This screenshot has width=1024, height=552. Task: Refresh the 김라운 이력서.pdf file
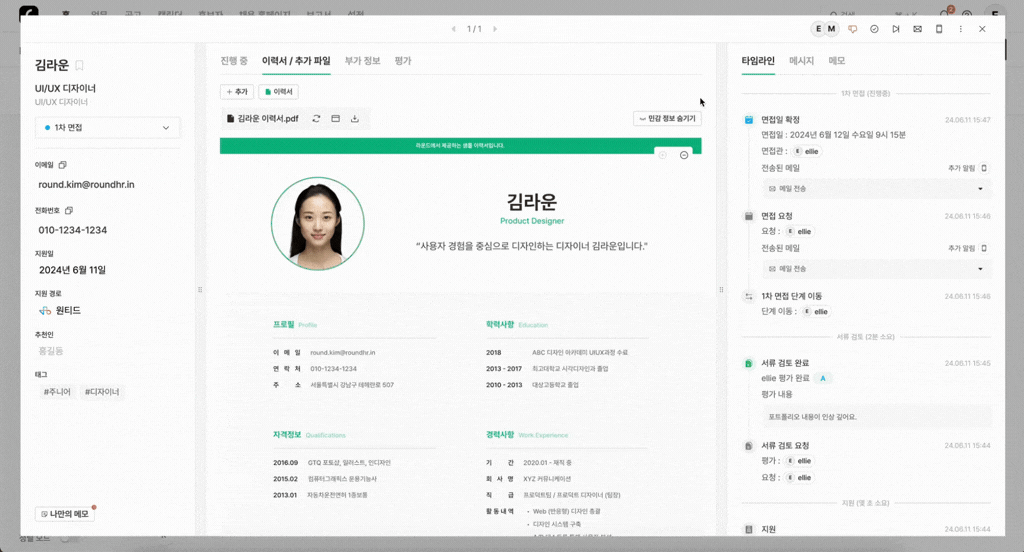pyautogui.click(x=316, y=119)
